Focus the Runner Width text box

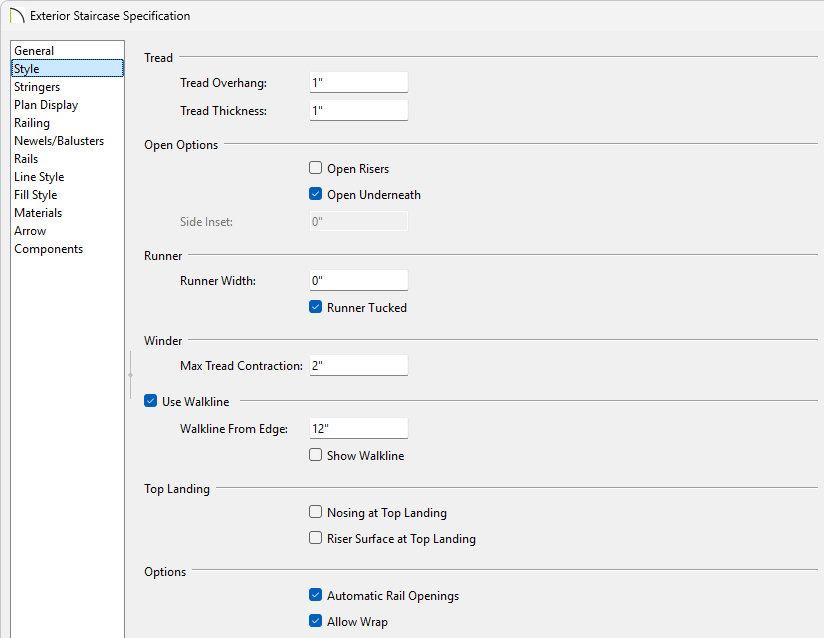[x=358, y=281]
